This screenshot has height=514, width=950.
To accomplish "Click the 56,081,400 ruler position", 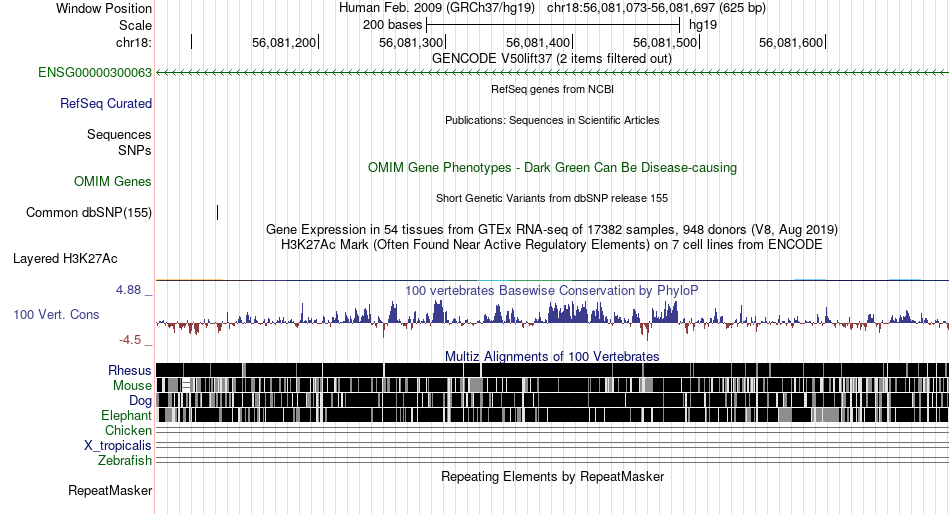I will 539,42.
